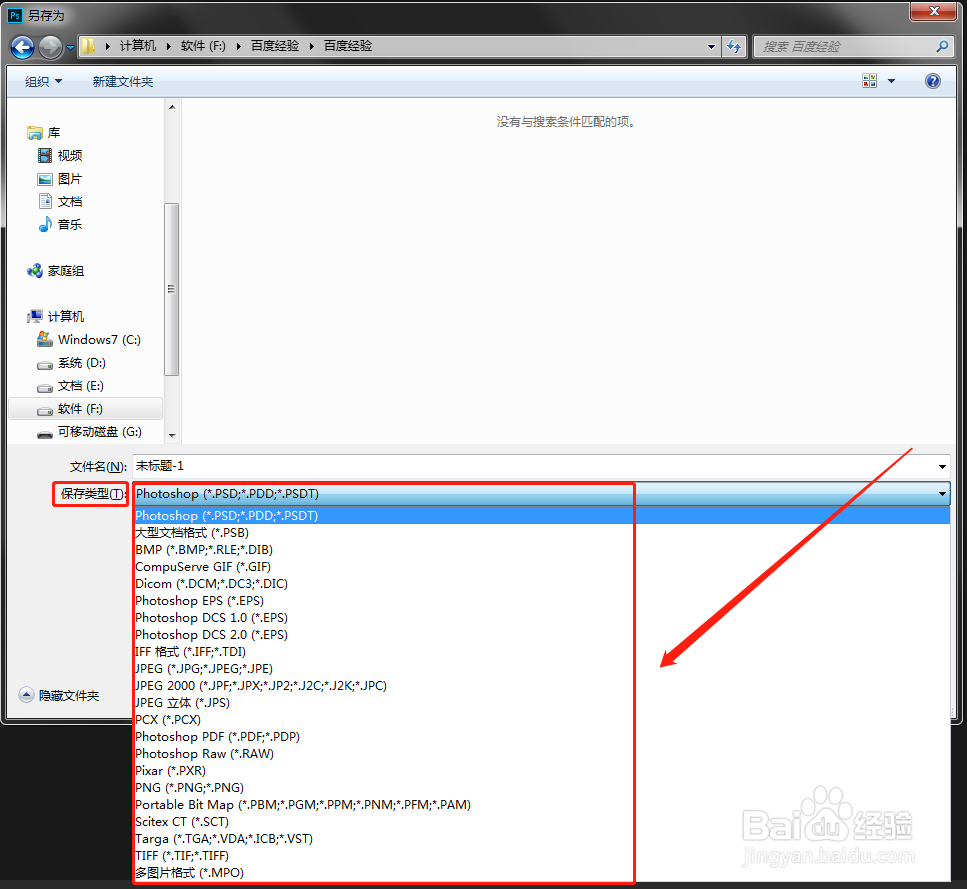Open the 图片 library
967x889 pixels.
(x=60, y=179)
